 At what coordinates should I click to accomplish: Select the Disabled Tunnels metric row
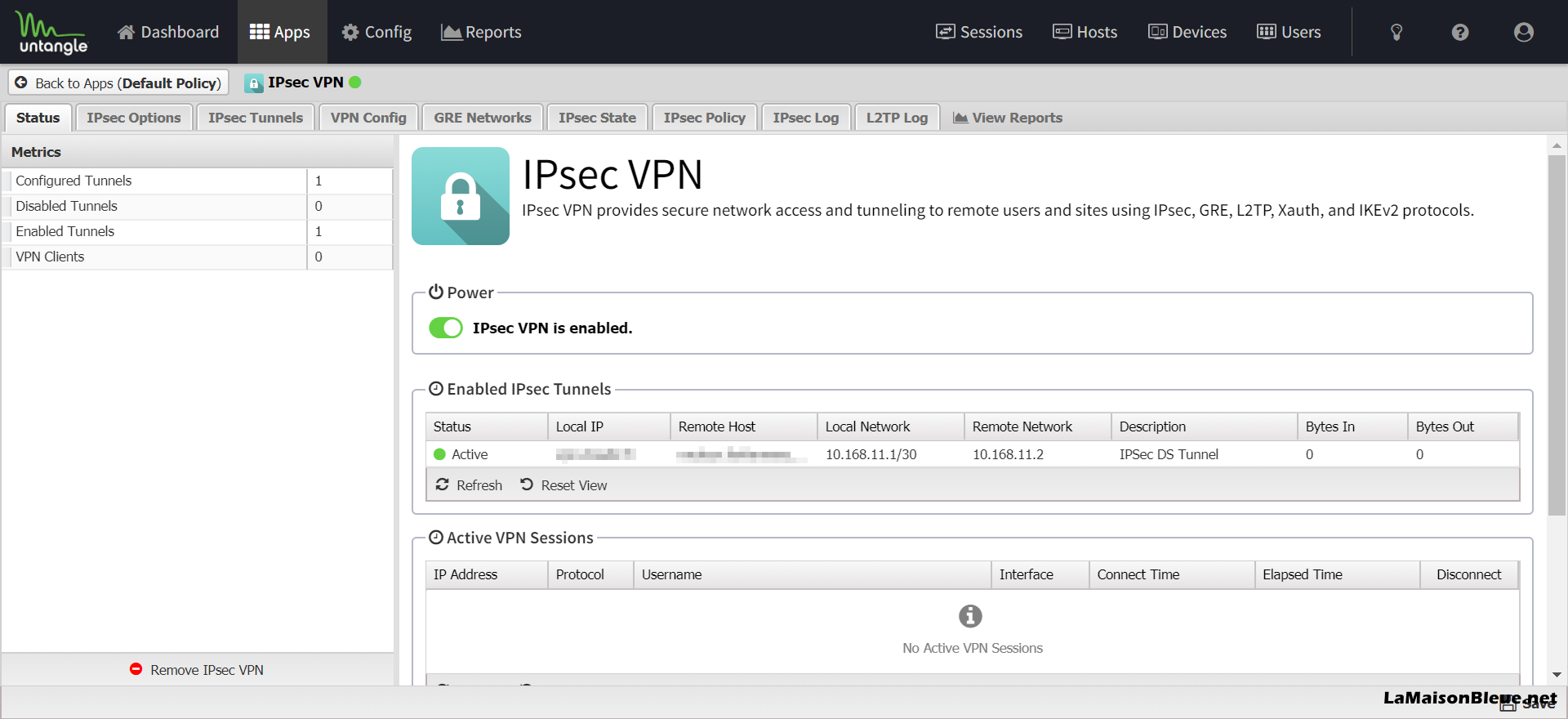tap(198, 206)
